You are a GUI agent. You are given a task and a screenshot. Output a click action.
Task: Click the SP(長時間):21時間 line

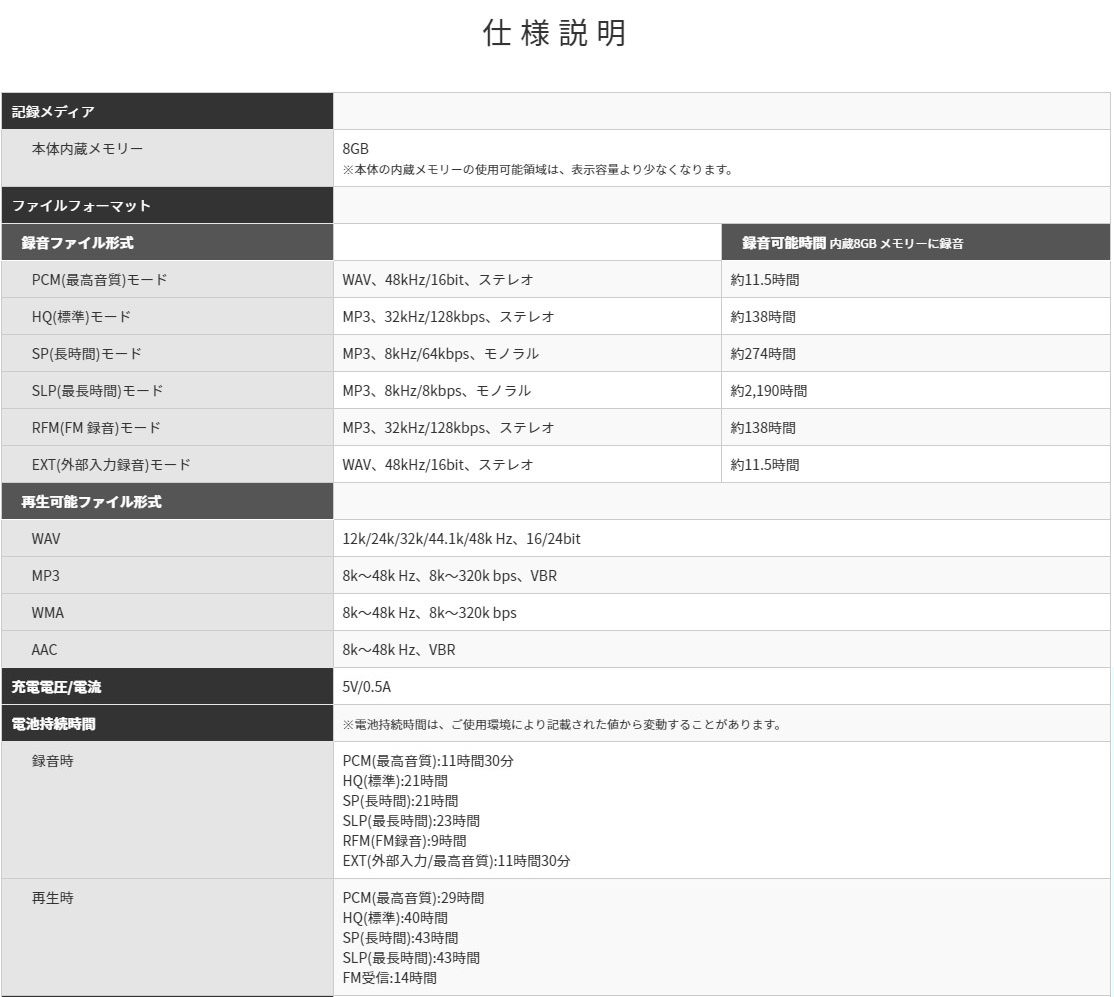tap(400, 801)
